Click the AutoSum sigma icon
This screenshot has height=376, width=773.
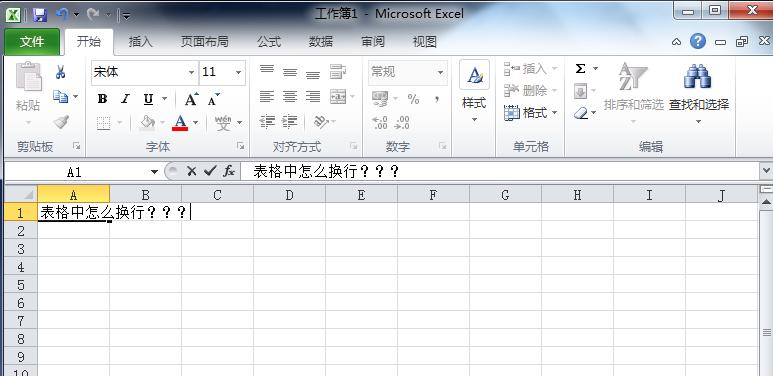tap(581, 68)
